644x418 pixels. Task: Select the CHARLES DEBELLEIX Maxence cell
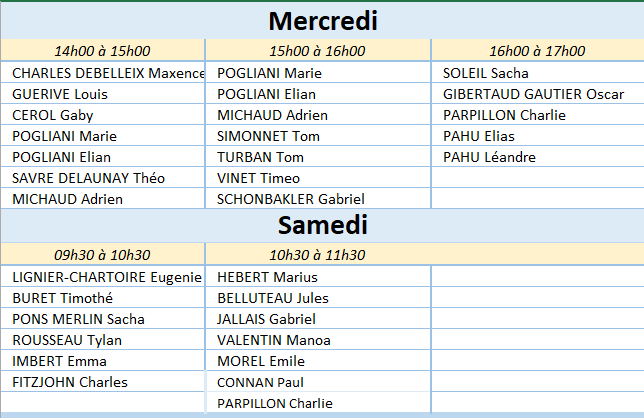pos(104,73)
